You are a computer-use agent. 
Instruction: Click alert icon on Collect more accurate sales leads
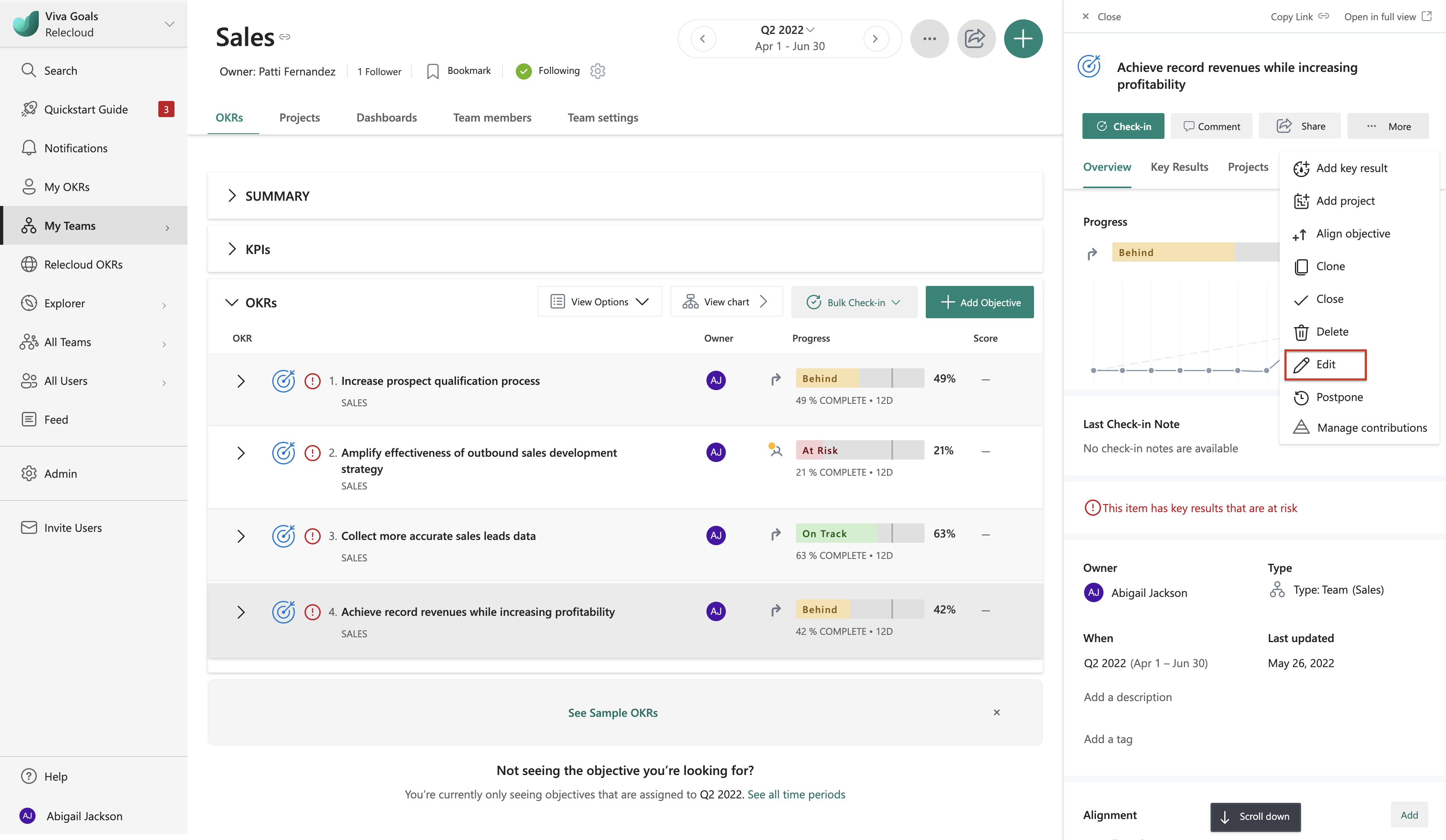point(312,536)
